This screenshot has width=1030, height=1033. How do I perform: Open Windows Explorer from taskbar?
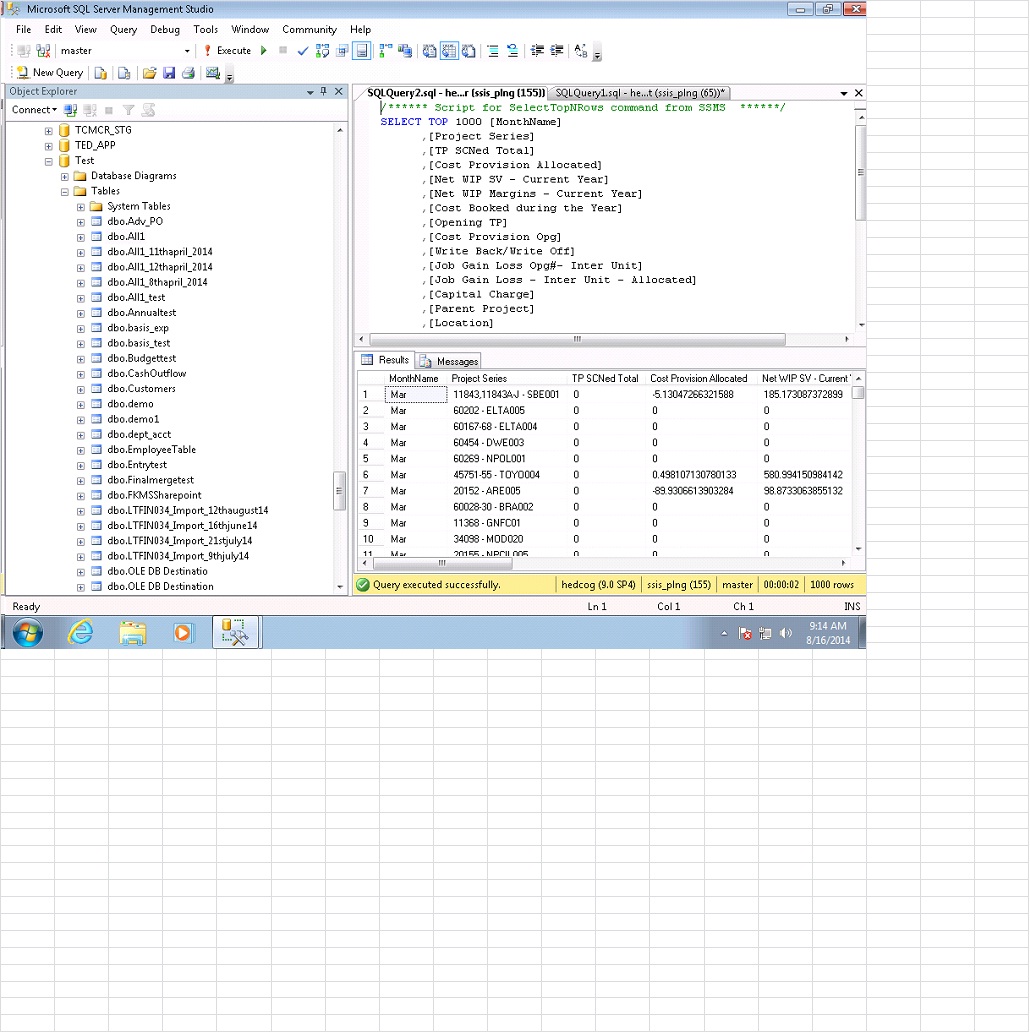click(x=132, y=632)
